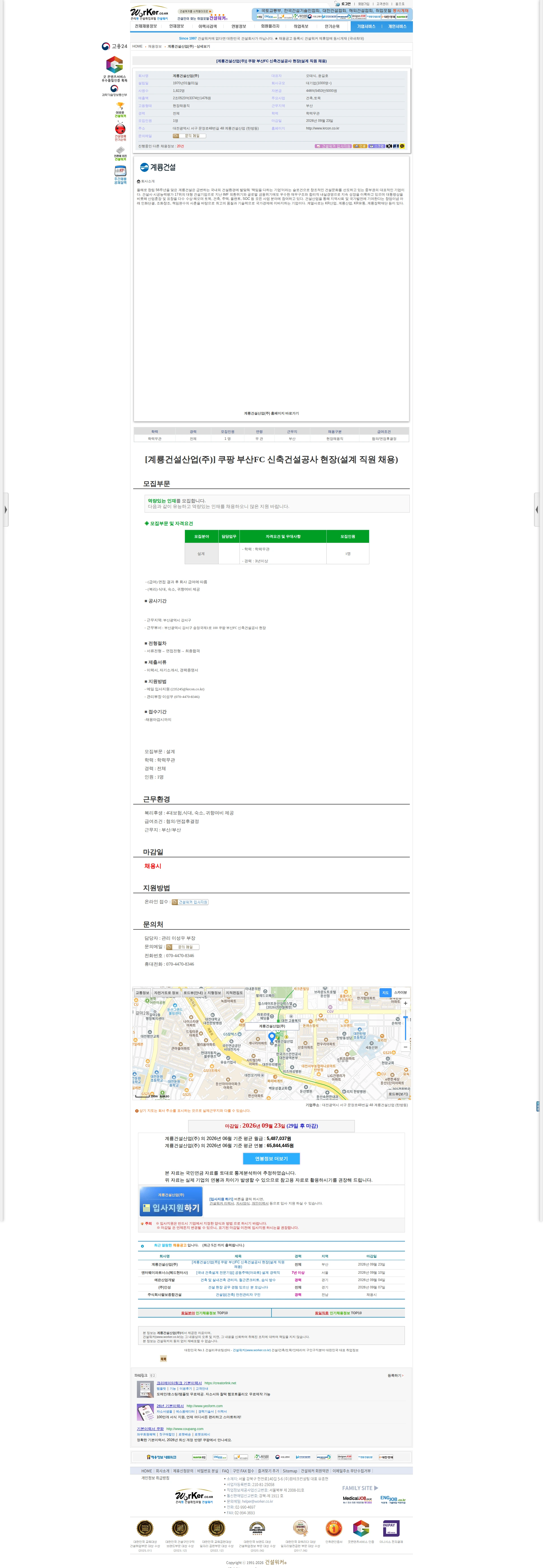Collapse the right side panel arrow
Image resolution: width=543 pixels, height=1568 pixels.
pyautogui.click(x=537, y=509)
